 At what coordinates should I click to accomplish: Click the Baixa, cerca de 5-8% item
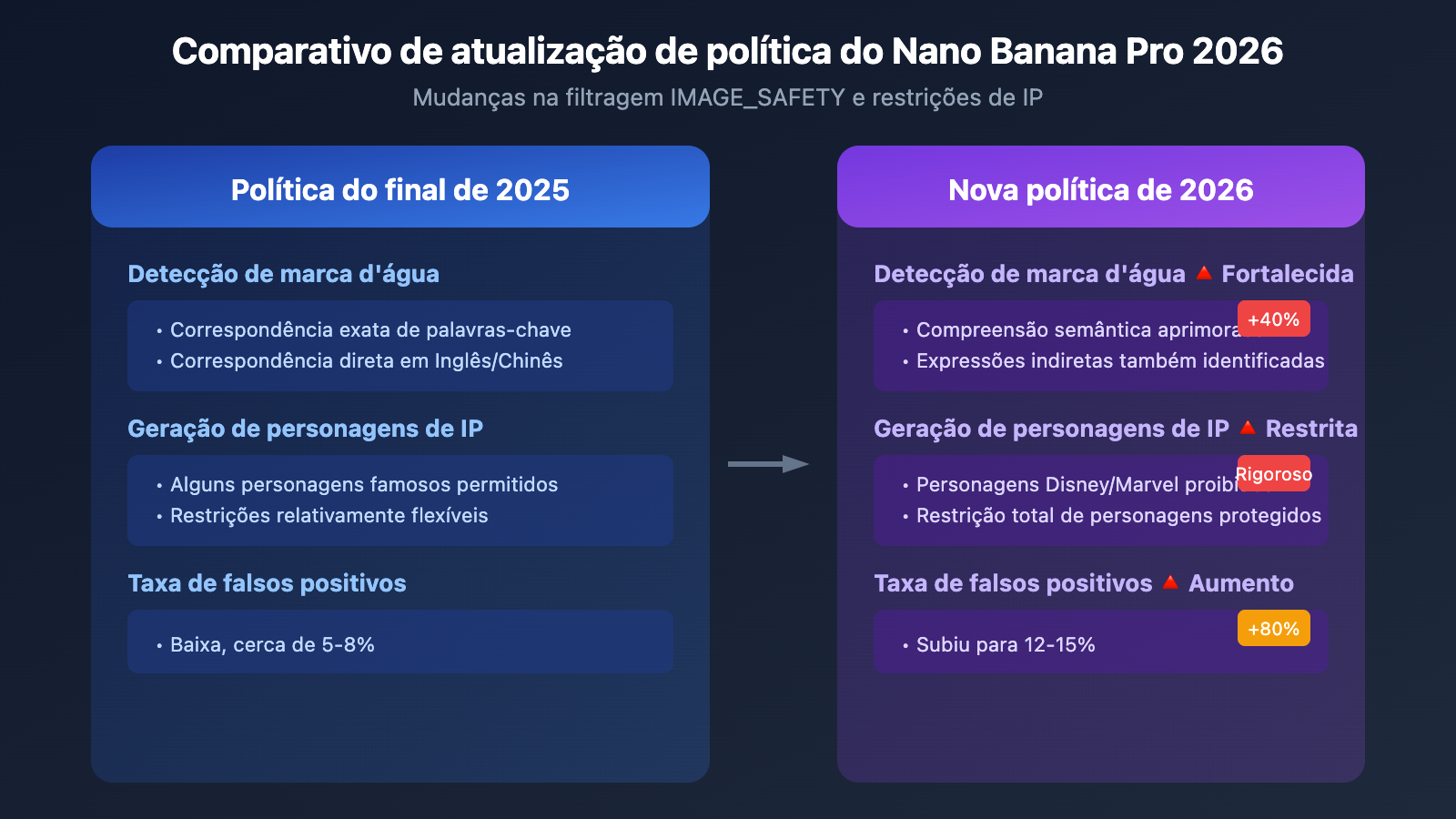[x=272, y=644]
